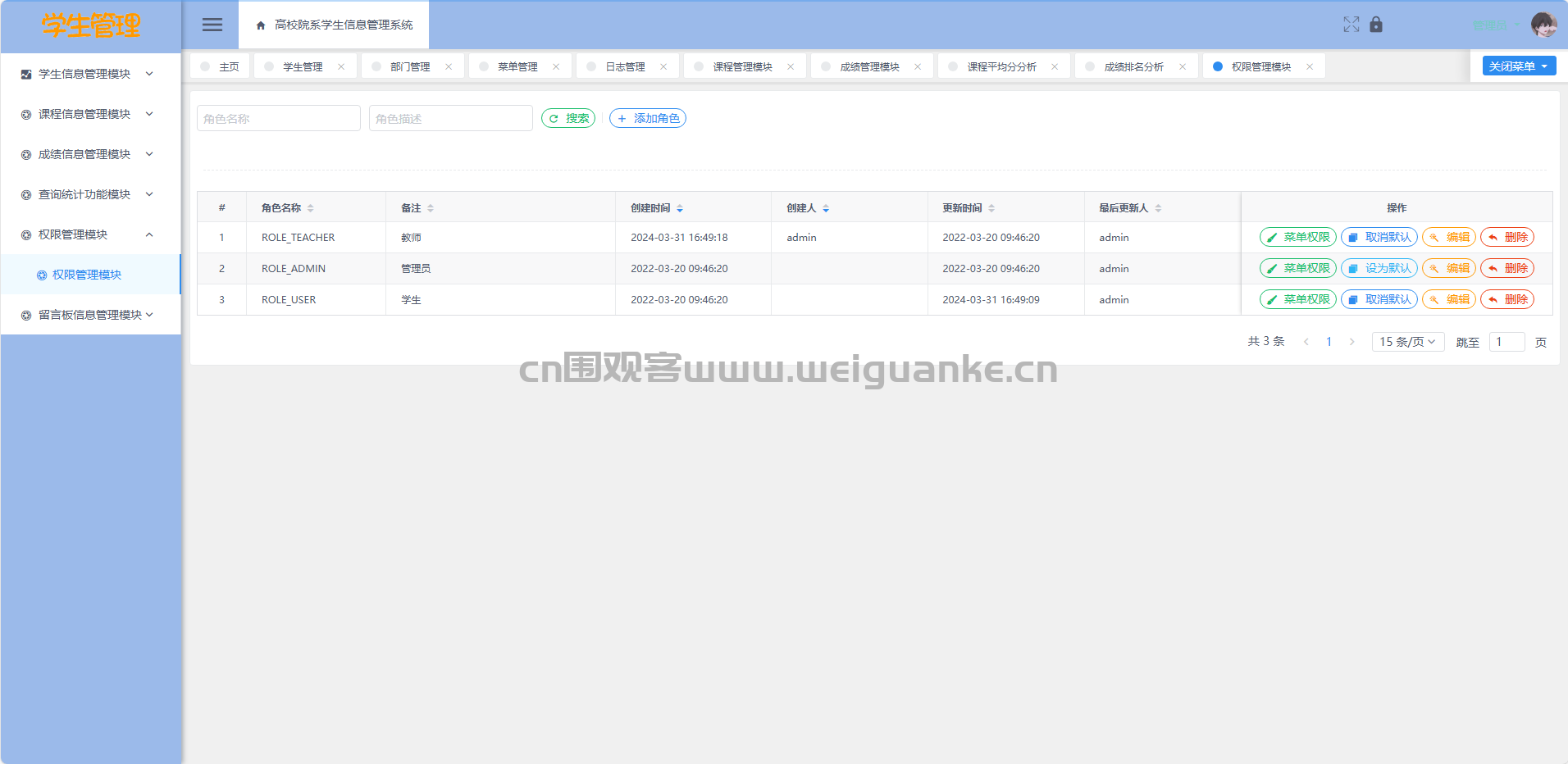Screen dimensions: 1568x764
Task: Click next page arrow in pagination
Action: [x=1352, y=342]
